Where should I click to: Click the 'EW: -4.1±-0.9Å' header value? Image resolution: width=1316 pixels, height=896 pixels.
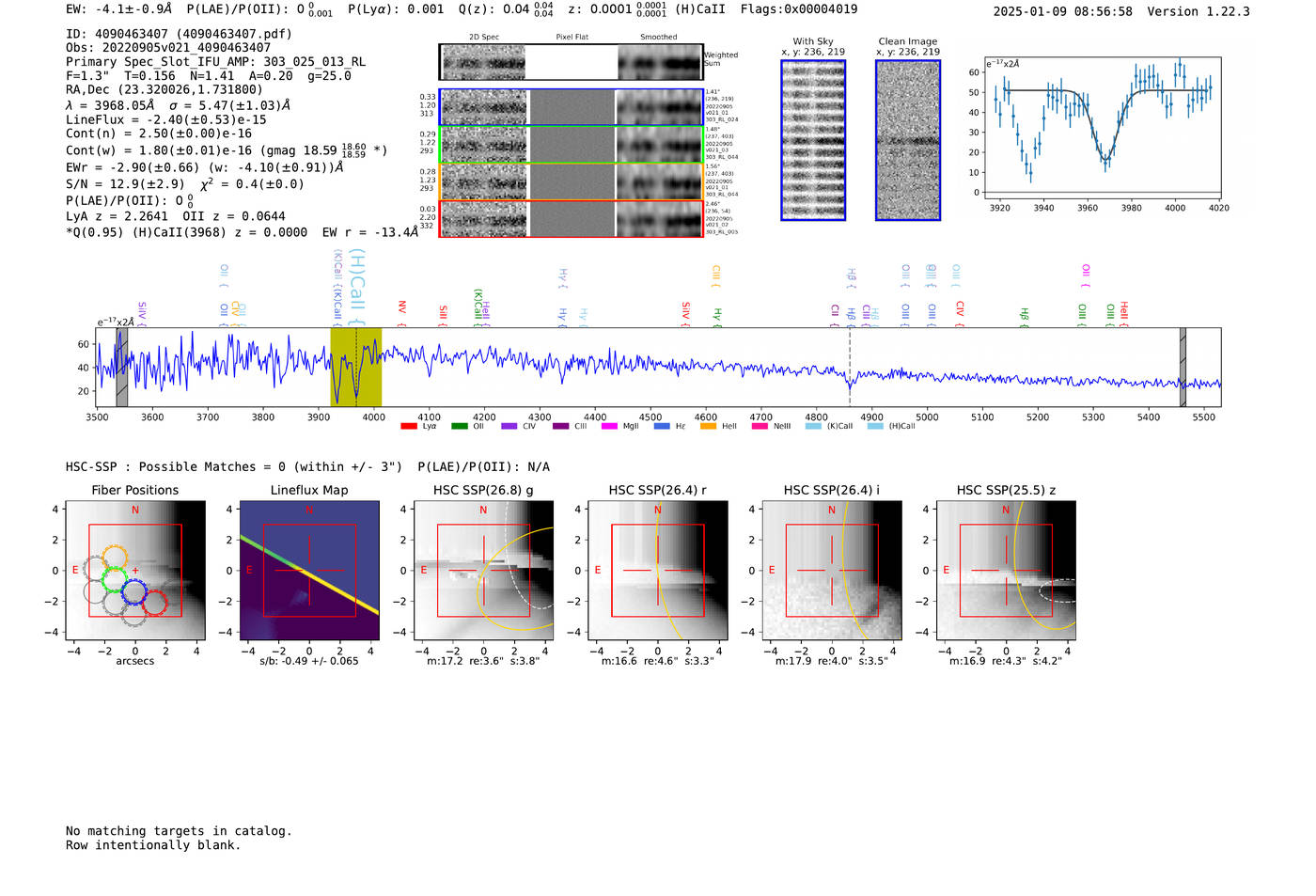(119, 9)
